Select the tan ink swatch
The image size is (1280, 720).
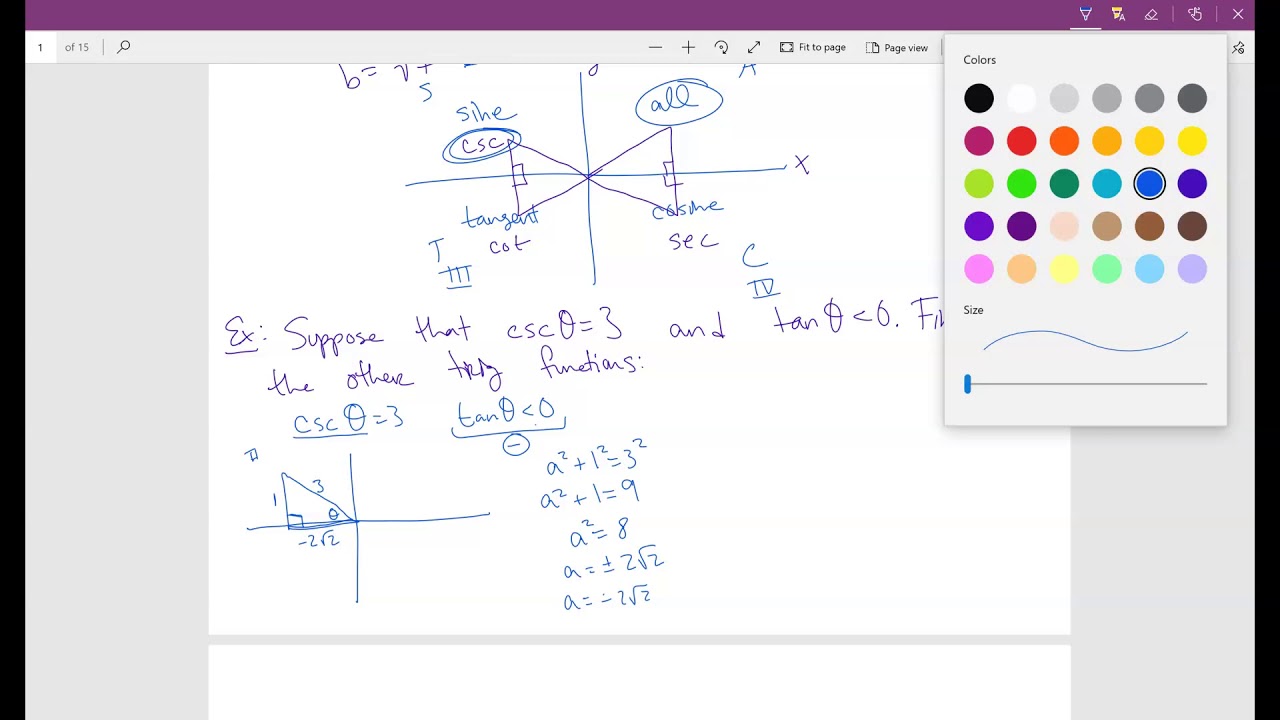[1107, 226]
